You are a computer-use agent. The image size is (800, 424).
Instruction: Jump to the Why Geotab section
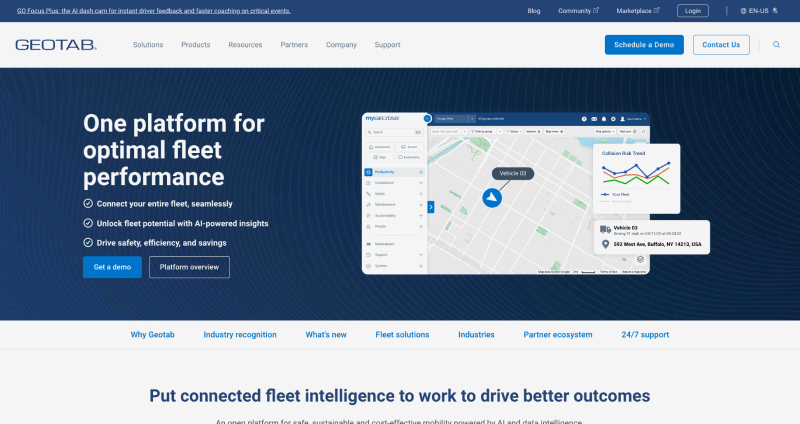click(x=153, y=335)
